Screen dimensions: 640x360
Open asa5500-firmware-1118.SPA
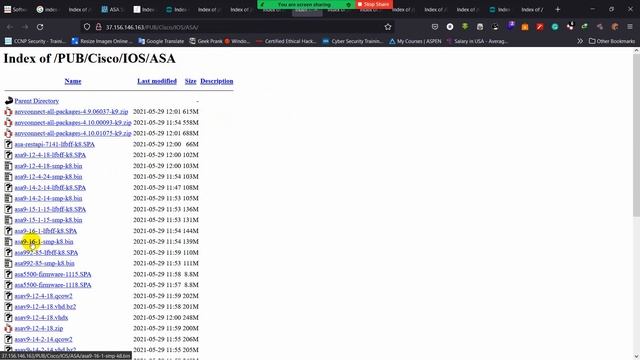click(53, 285)
